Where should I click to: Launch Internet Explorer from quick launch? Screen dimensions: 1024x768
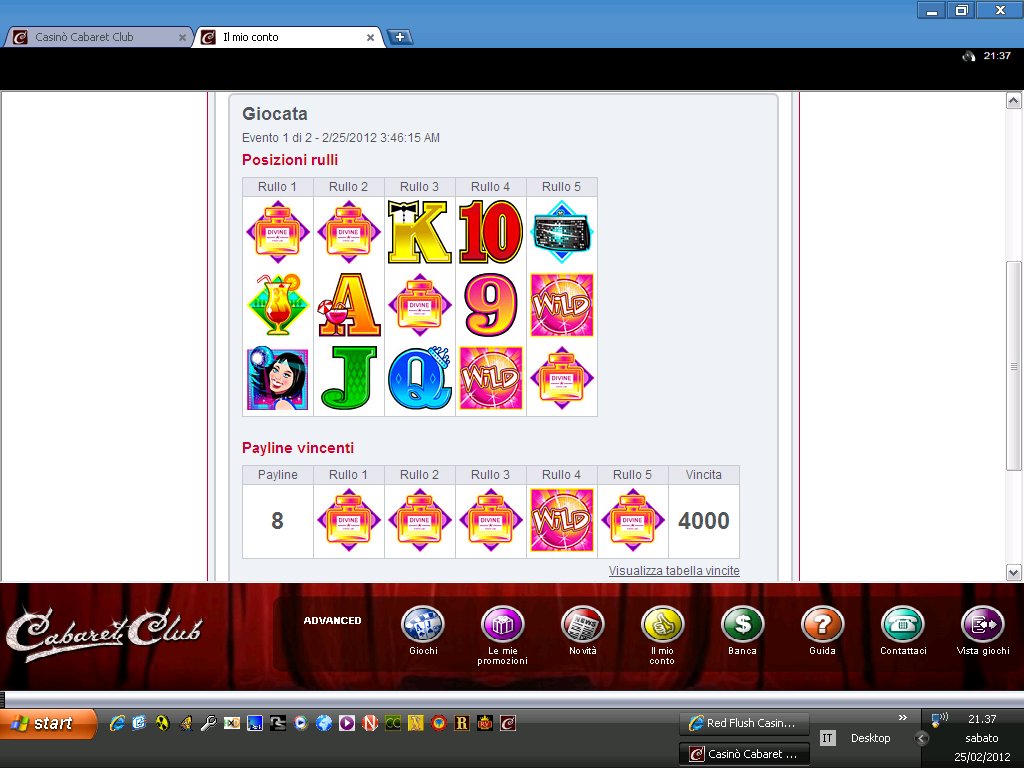[117, 723]
